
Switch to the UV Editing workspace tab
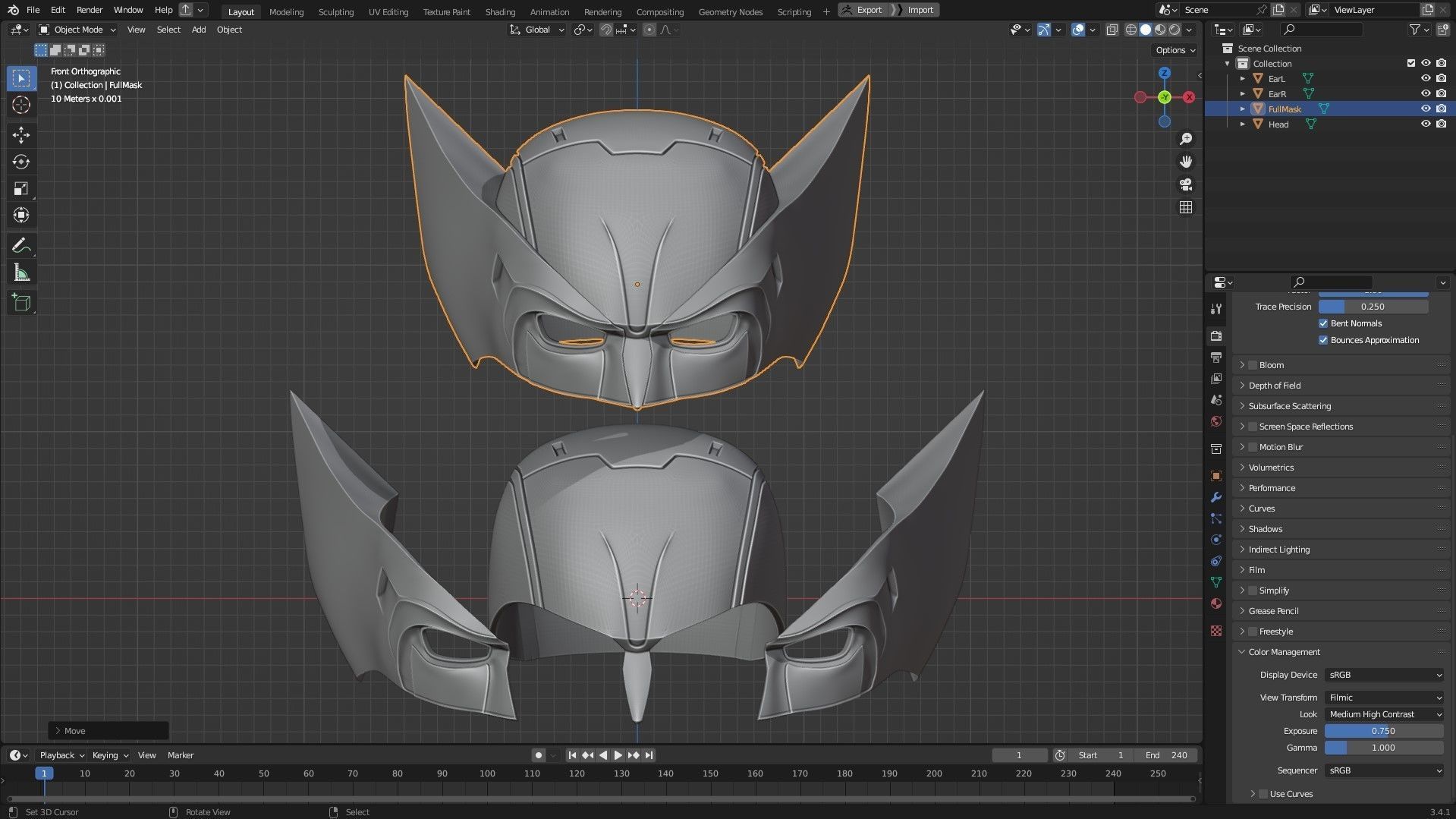388,11
